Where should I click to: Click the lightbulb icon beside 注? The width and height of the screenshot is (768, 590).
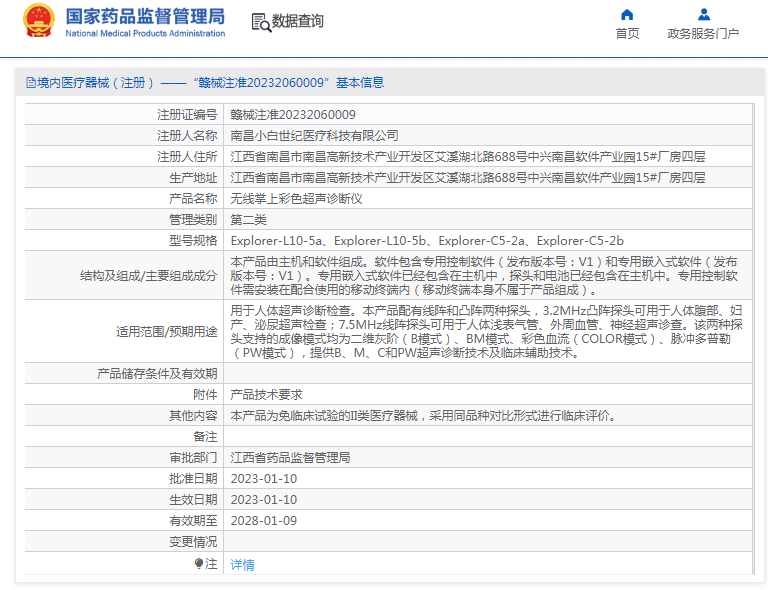[198, 564]
